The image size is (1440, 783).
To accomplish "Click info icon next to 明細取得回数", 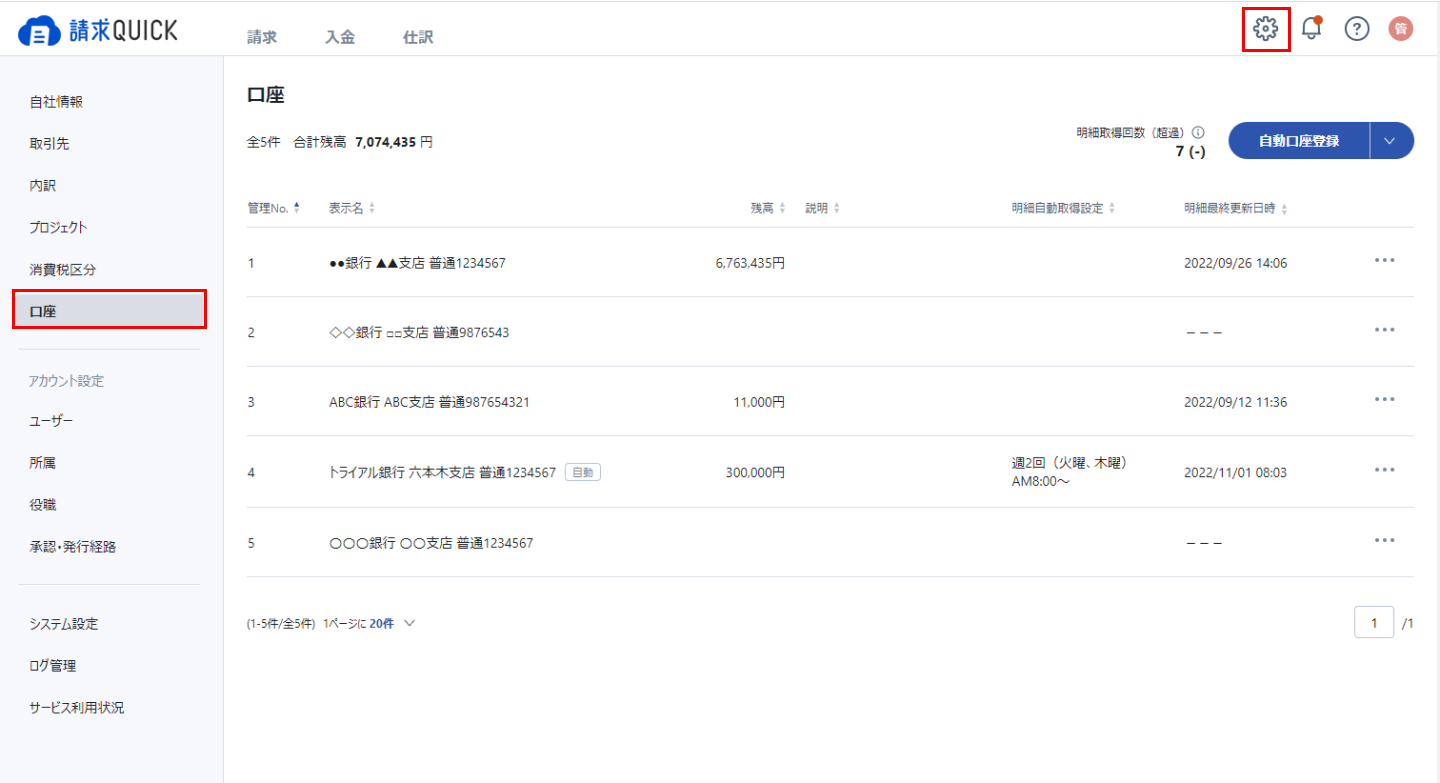I will 1198,132.
